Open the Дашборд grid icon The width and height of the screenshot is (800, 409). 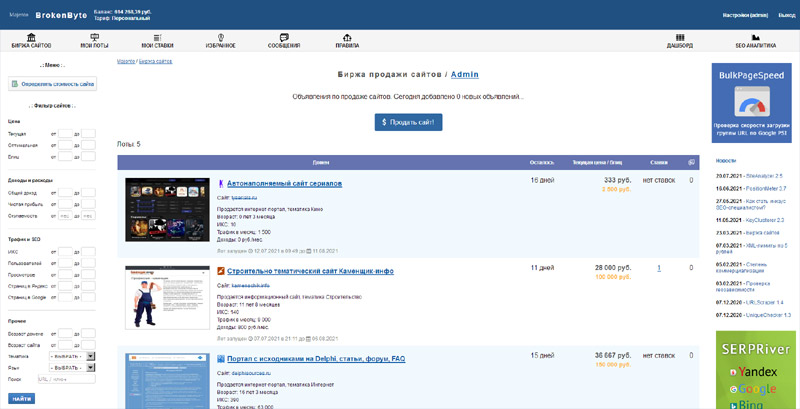click(680, 37)
